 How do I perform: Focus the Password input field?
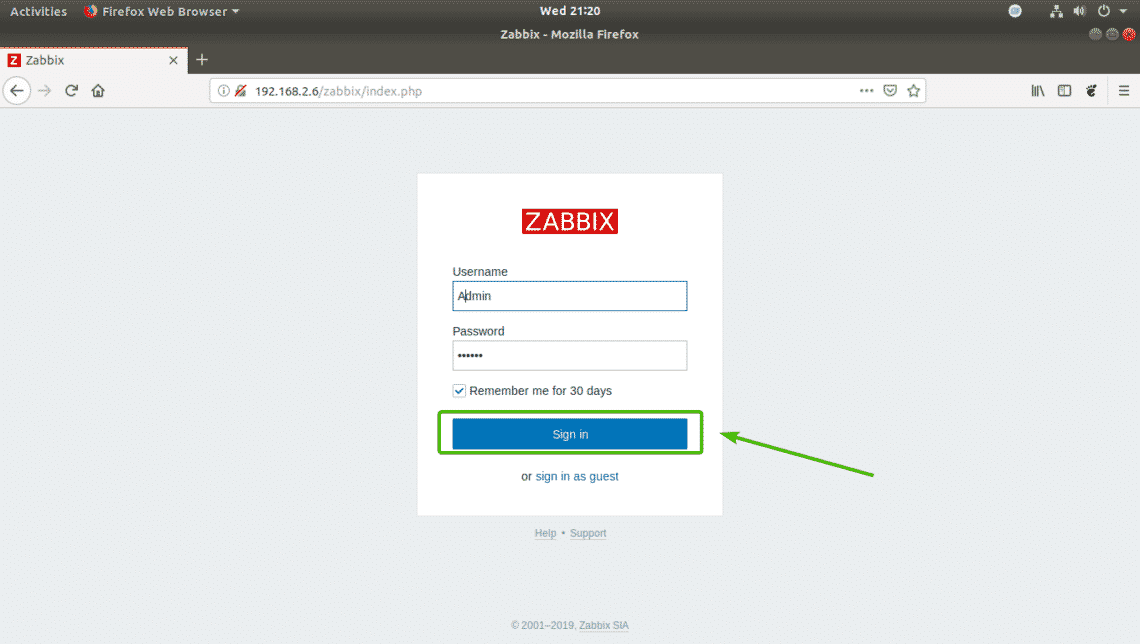569,355
